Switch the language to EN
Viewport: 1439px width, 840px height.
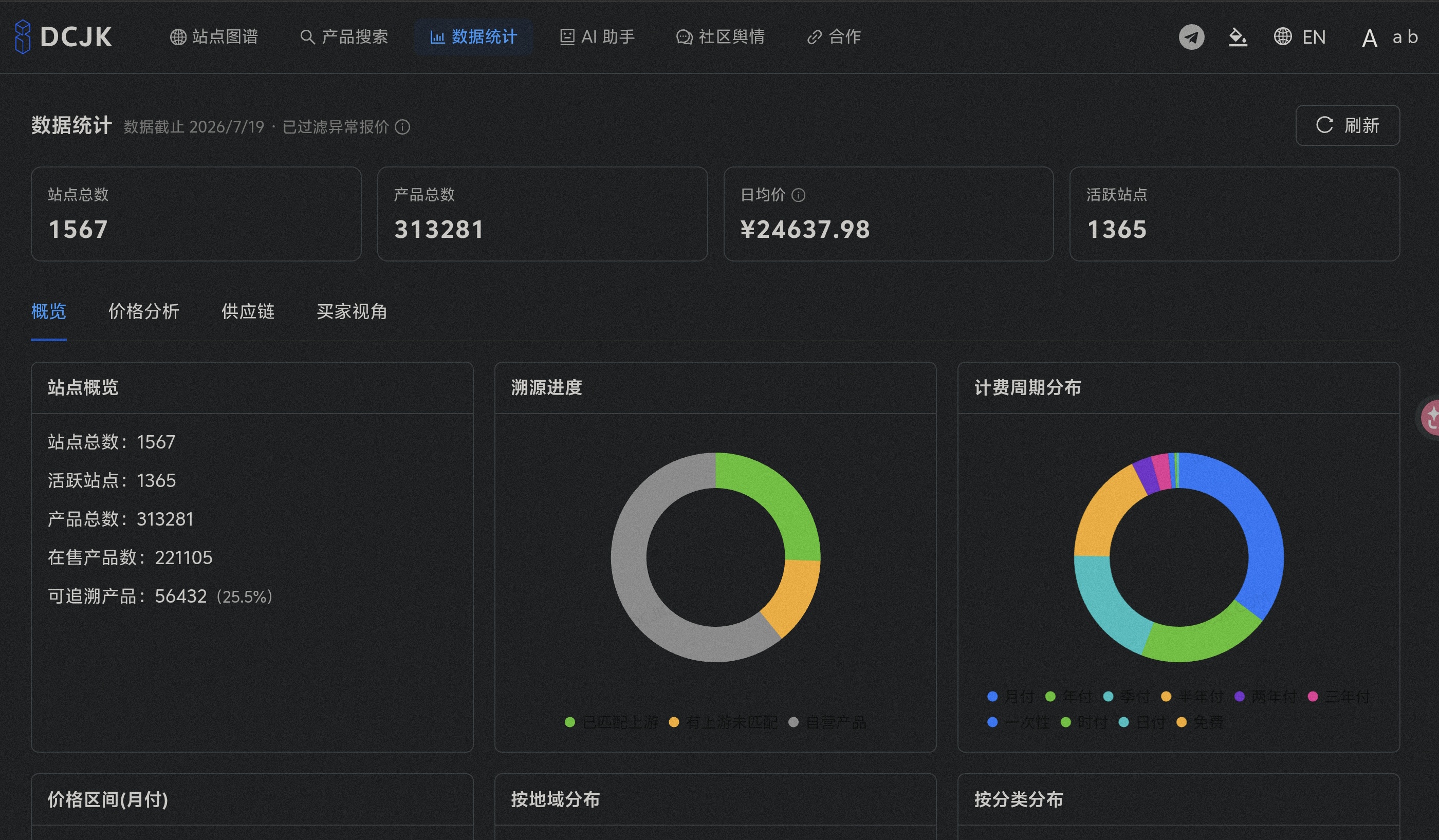pyautogui.click(x=1300, y=37)
